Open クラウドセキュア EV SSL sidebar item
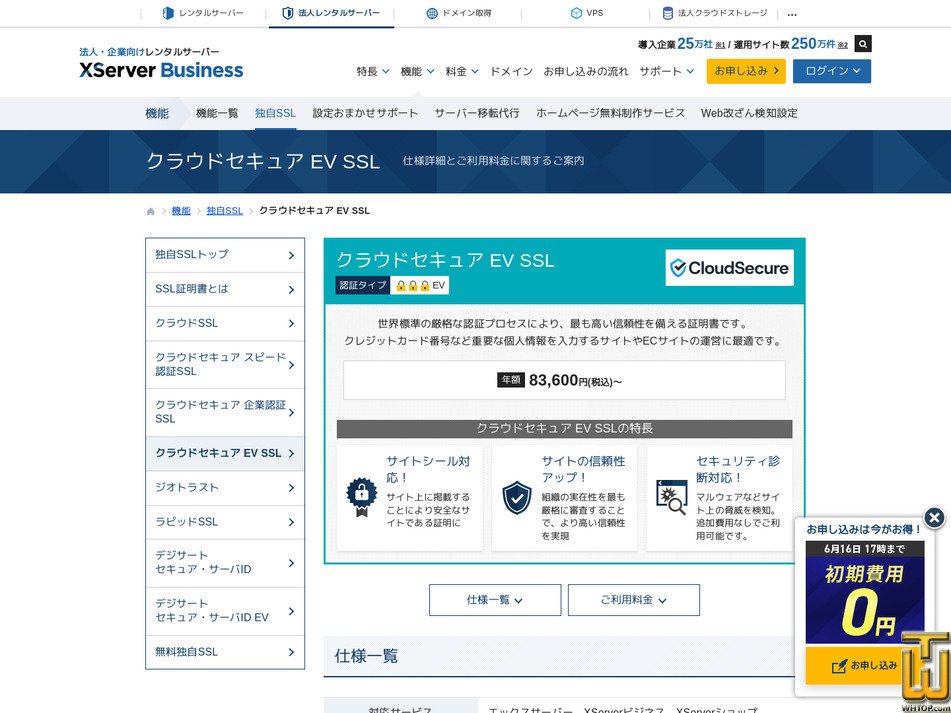 tap(225, 454)
